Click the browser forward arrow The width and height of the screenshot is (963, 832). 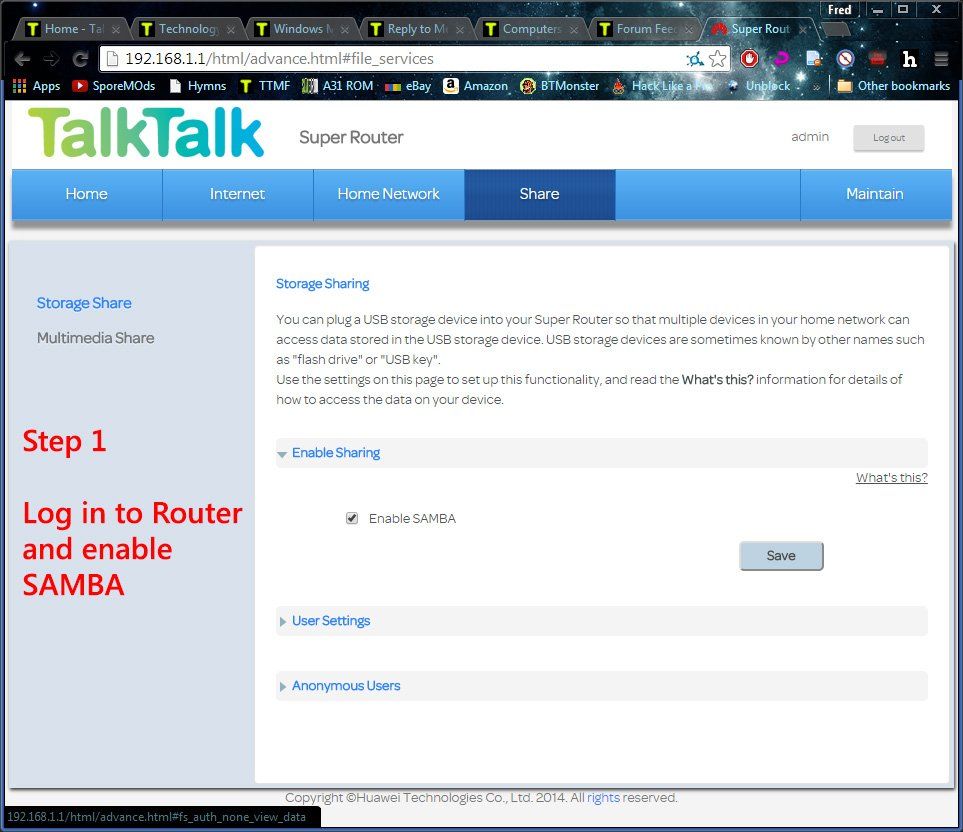[52, 59]
